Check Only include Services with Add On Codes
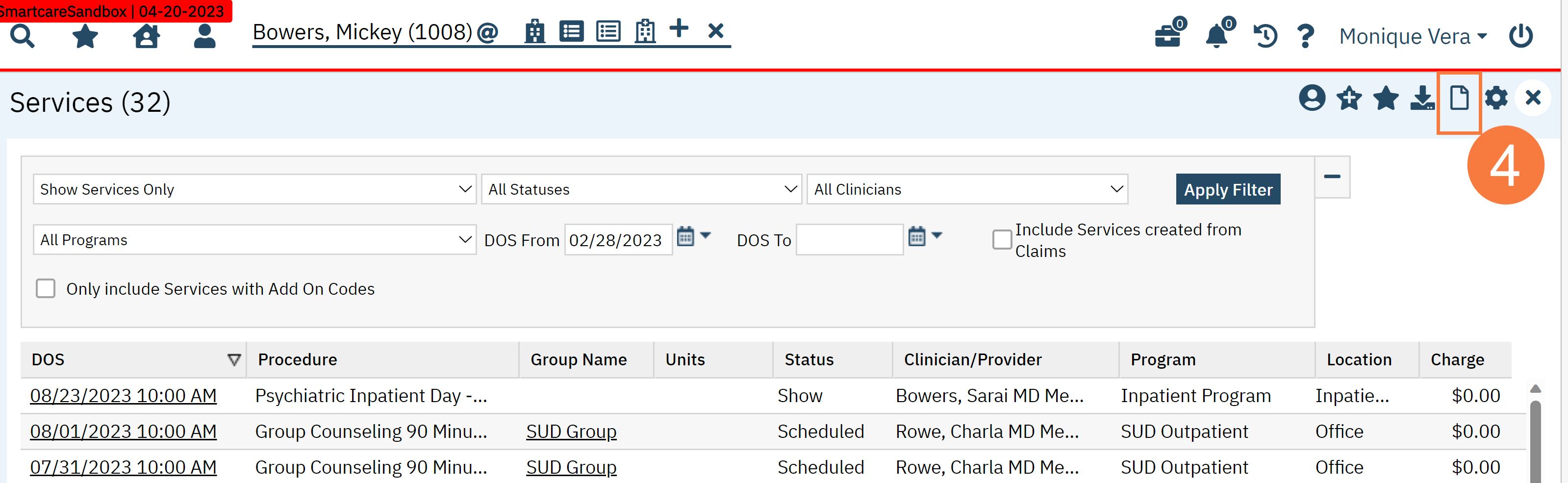The width and height of the screenshot is (1568, 483). click(46, 289)
